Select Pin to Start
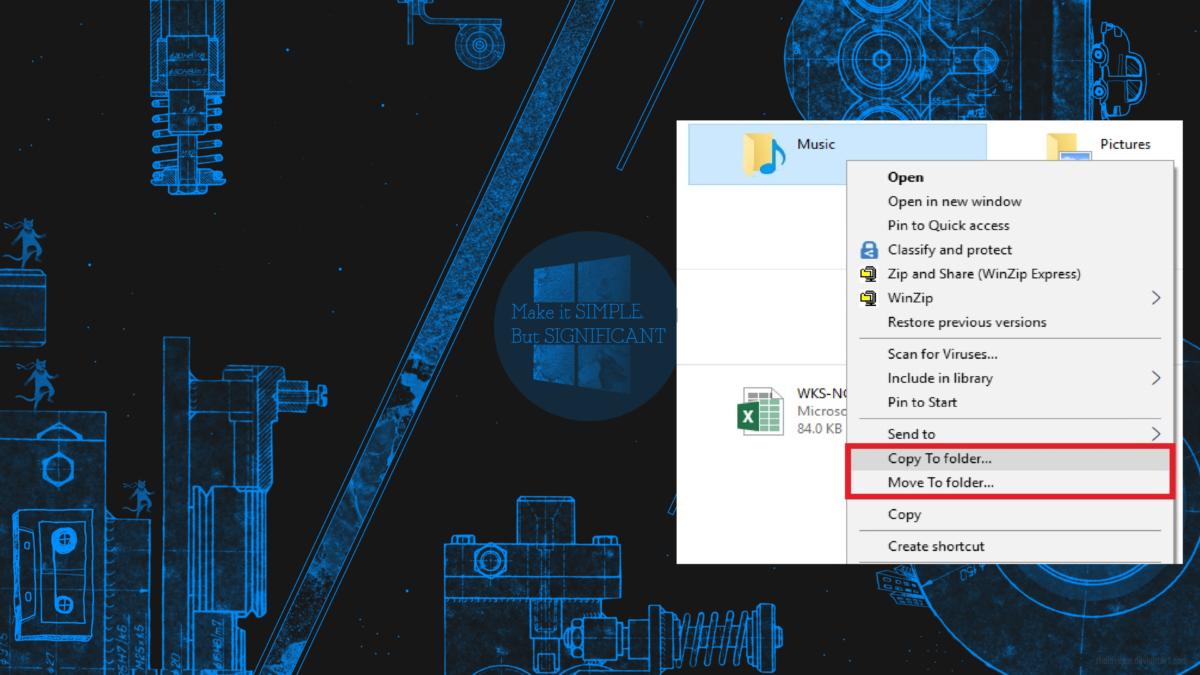The image size is (1200, 675). tap(922, 402)
